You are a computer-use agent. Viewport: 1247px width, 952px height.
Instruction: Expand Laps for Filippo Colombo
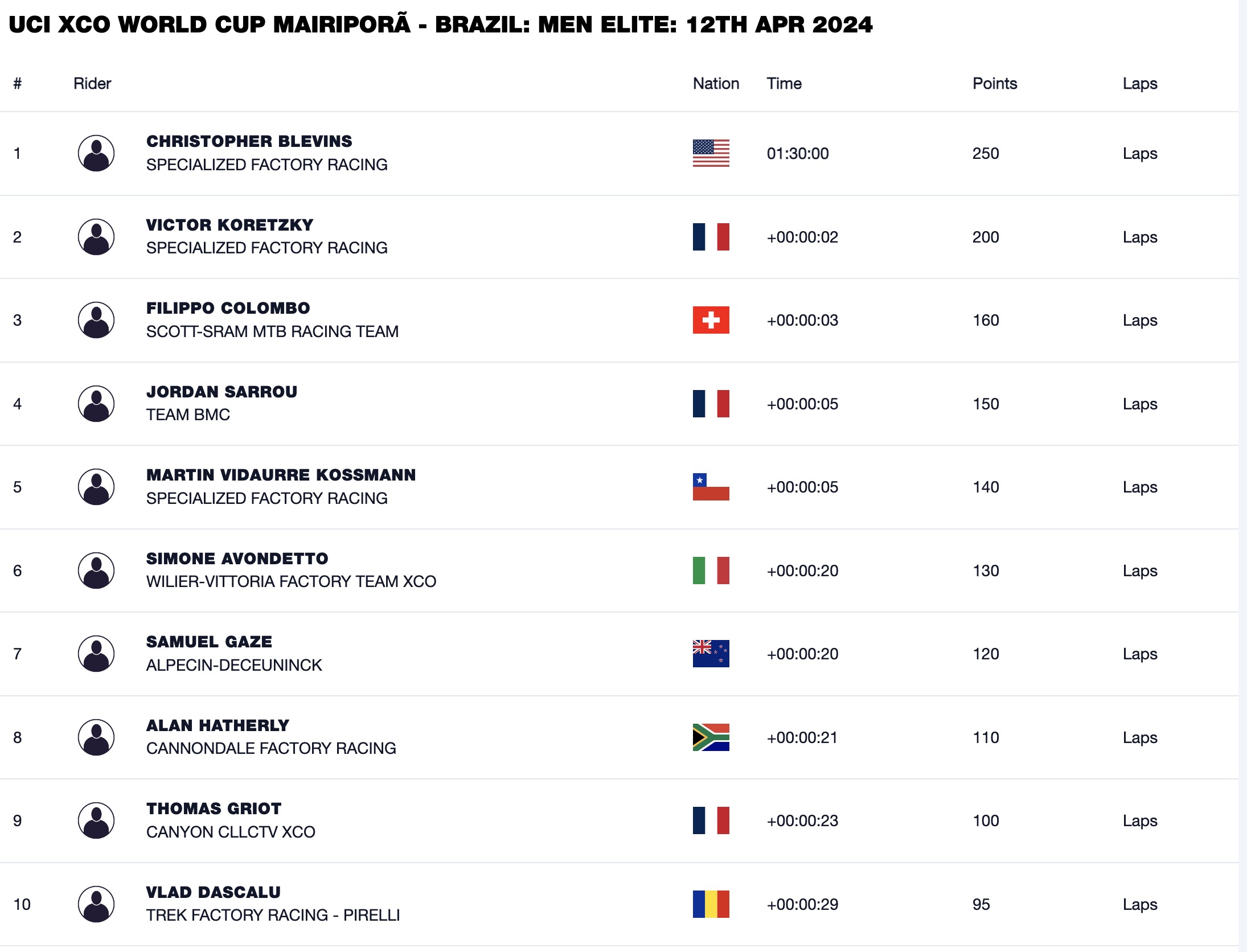point(1140,320)
